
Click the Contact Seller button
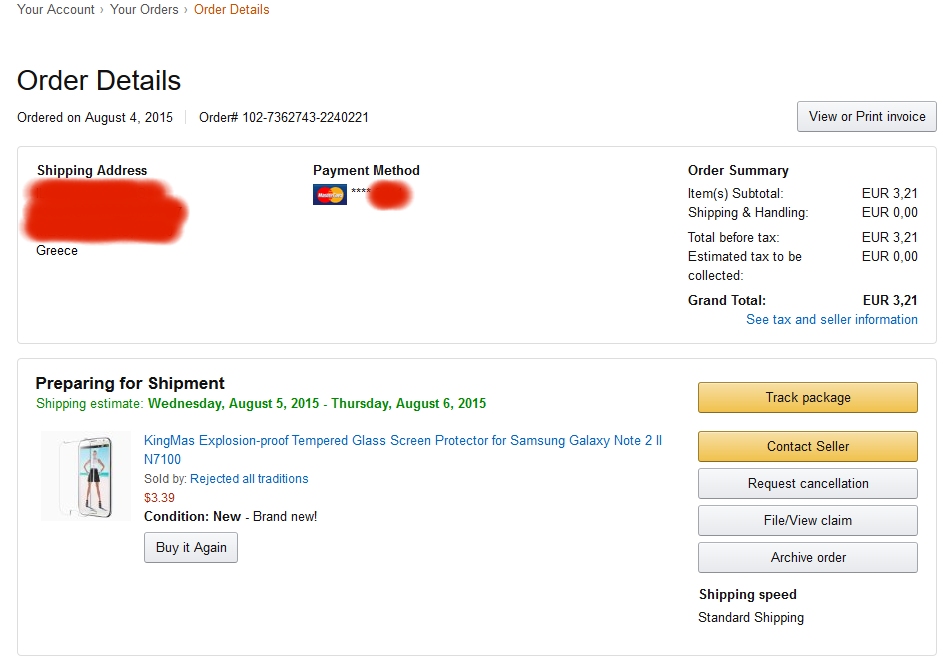click(808, 446)
